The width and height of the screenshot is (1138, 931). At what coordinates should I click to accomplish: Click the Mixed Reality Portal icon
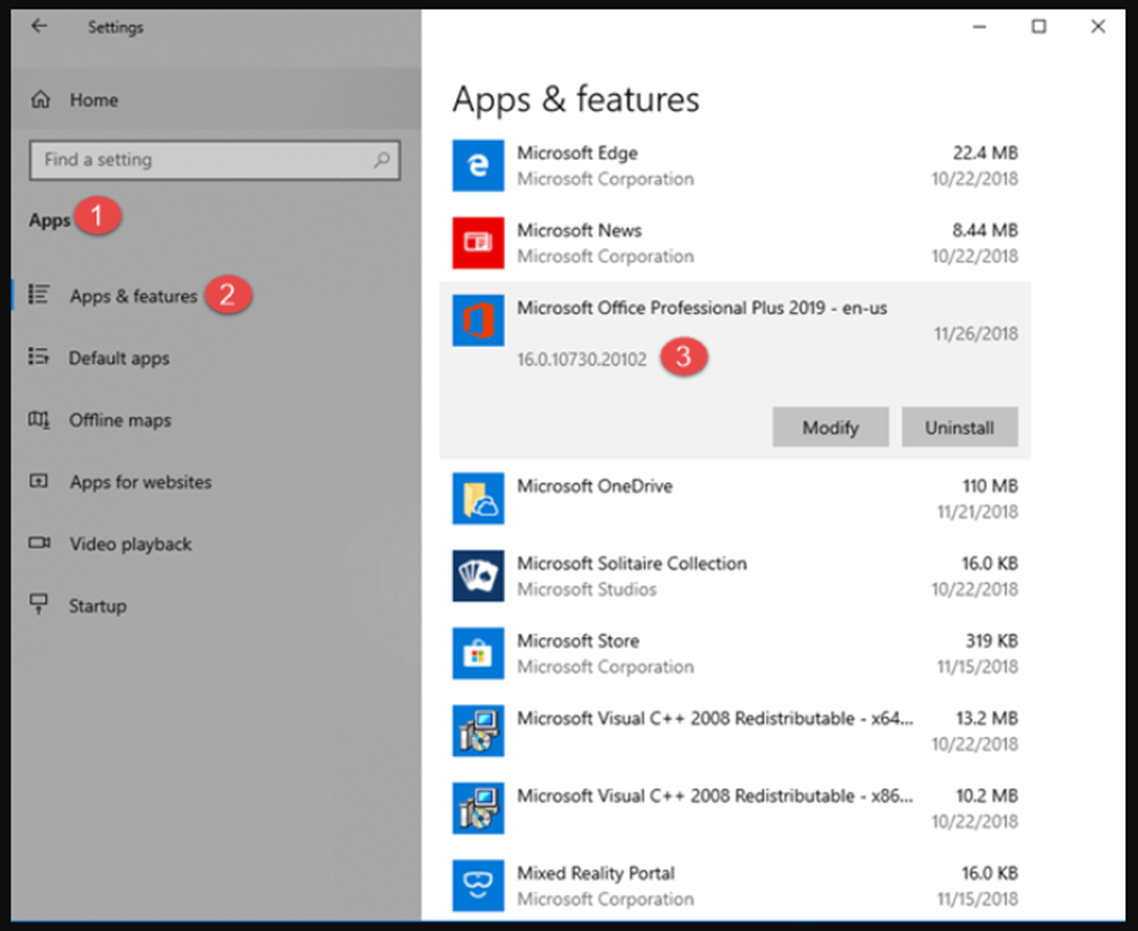478,885
